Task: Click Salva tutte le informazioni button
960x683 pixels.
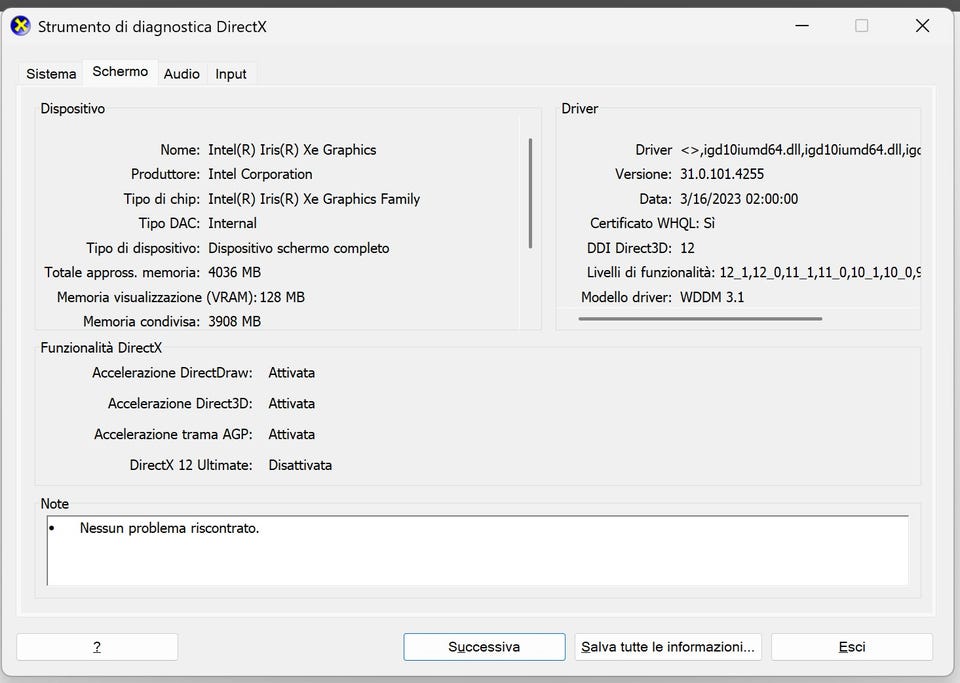Action: pyautogui.click(x=668, y=647)
